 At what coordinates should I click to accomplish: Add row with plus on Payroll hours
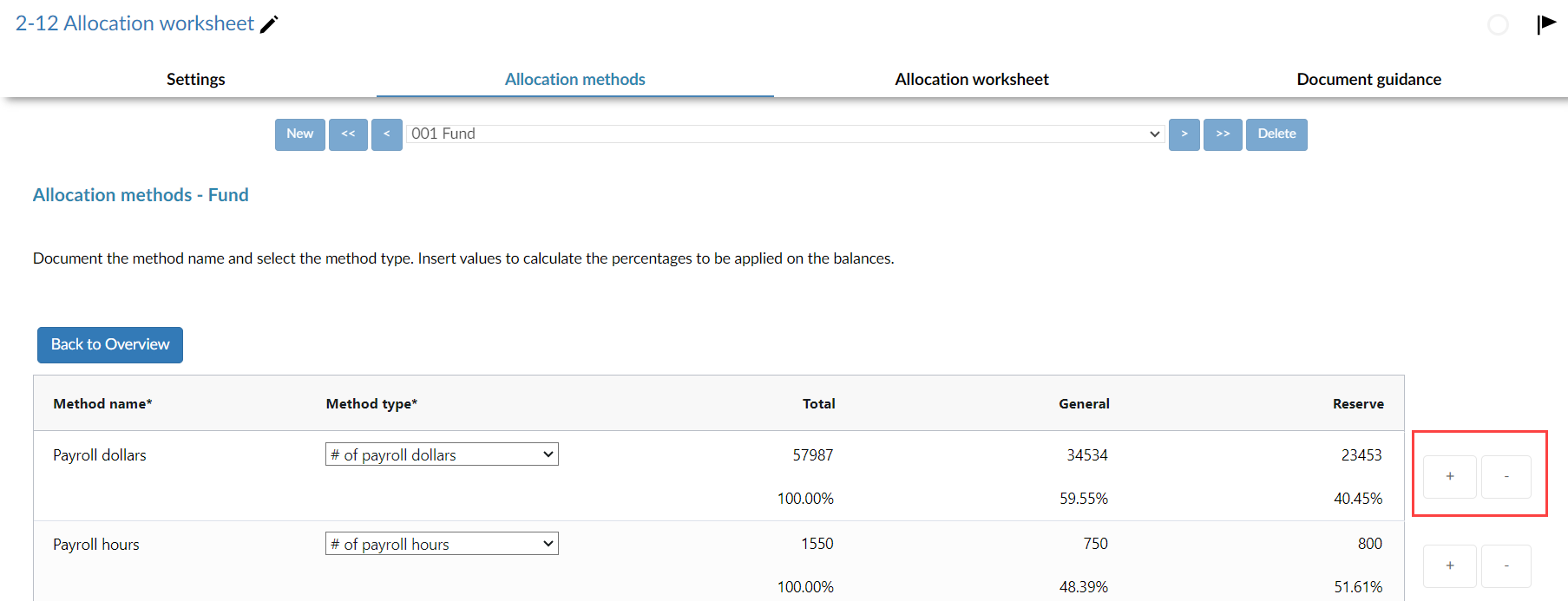pos(1449,565)
